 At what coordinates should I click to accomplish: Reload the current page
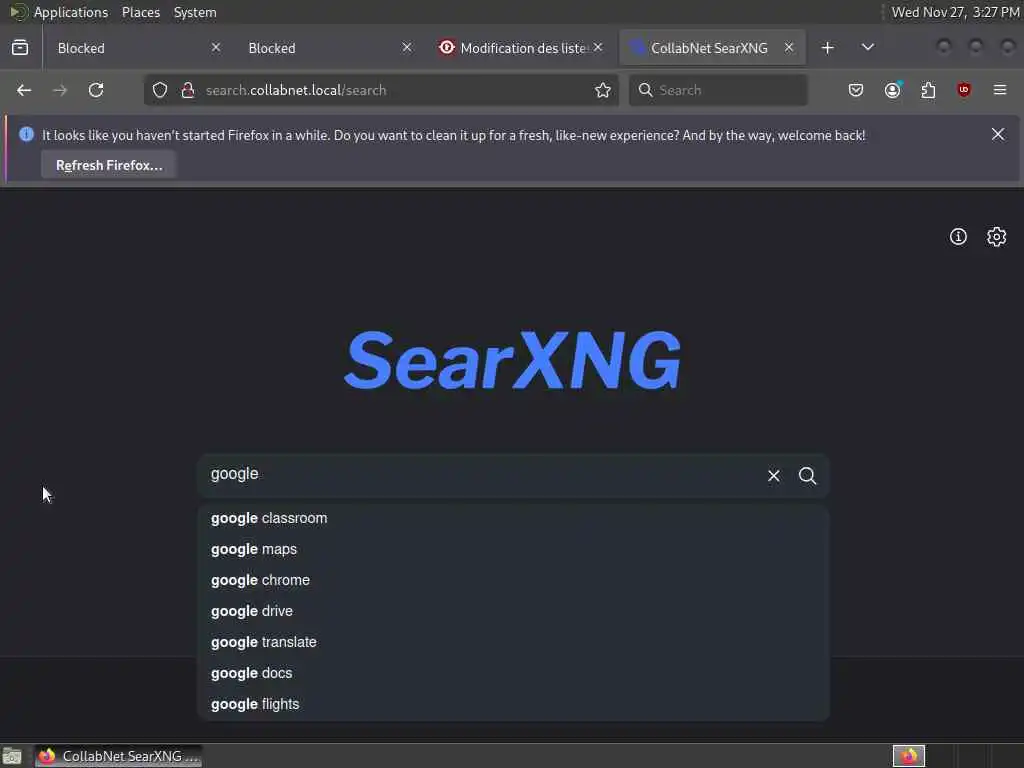point(96,90)
